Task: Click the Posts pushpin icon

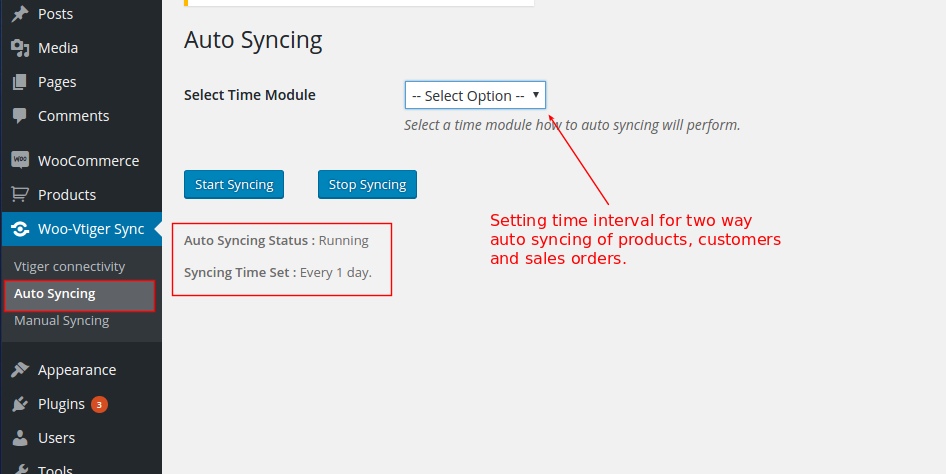Action: click(x=20, y=14)
